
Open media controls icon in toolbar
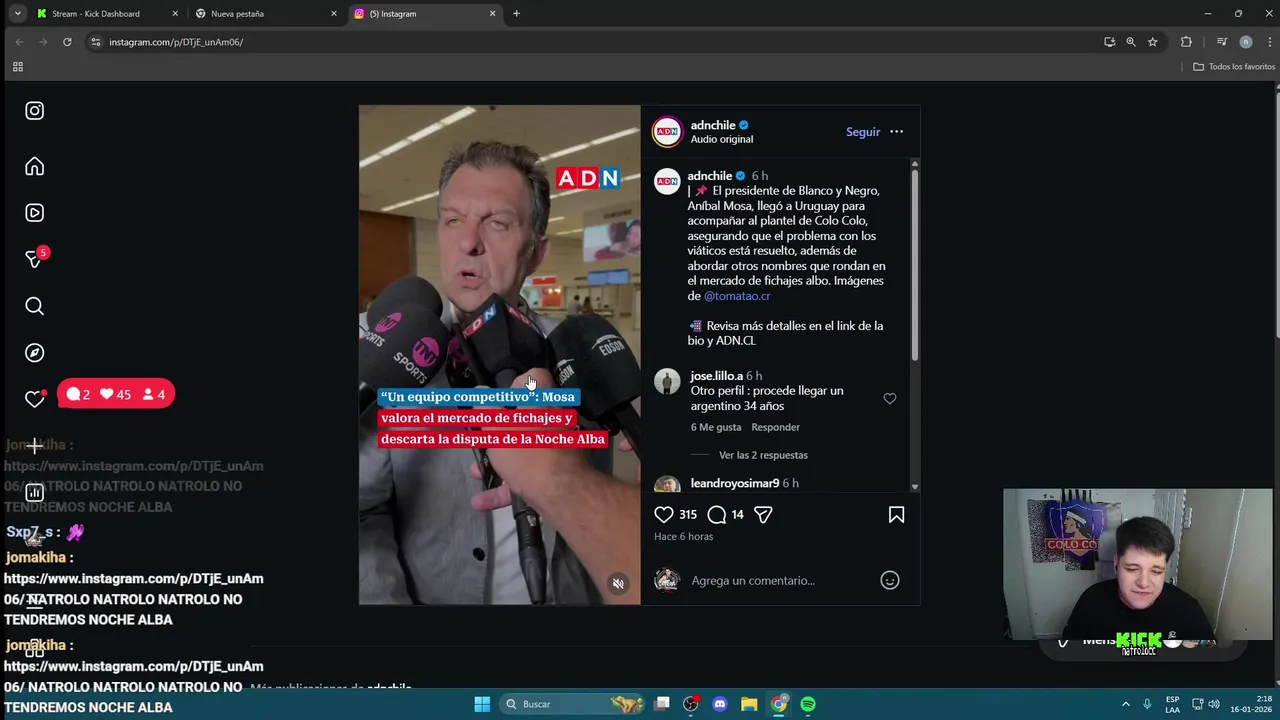[x=1221, y=42]
